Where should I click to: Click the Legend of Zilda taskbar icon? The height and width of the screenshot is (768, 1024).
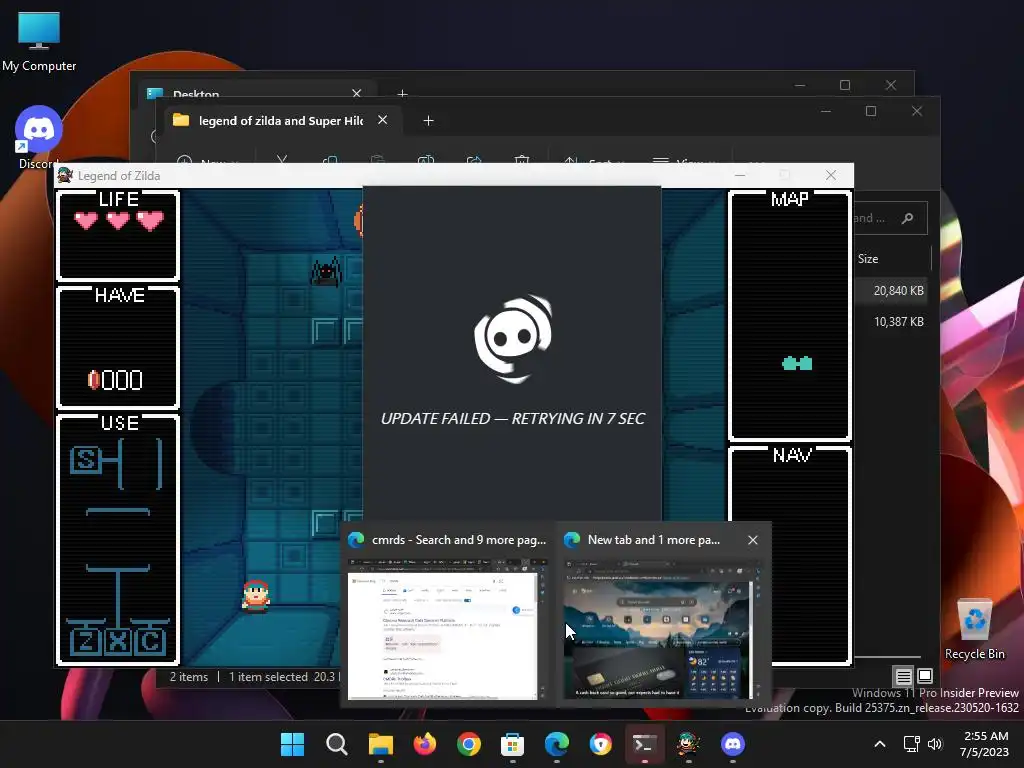[x=688, y=744]
